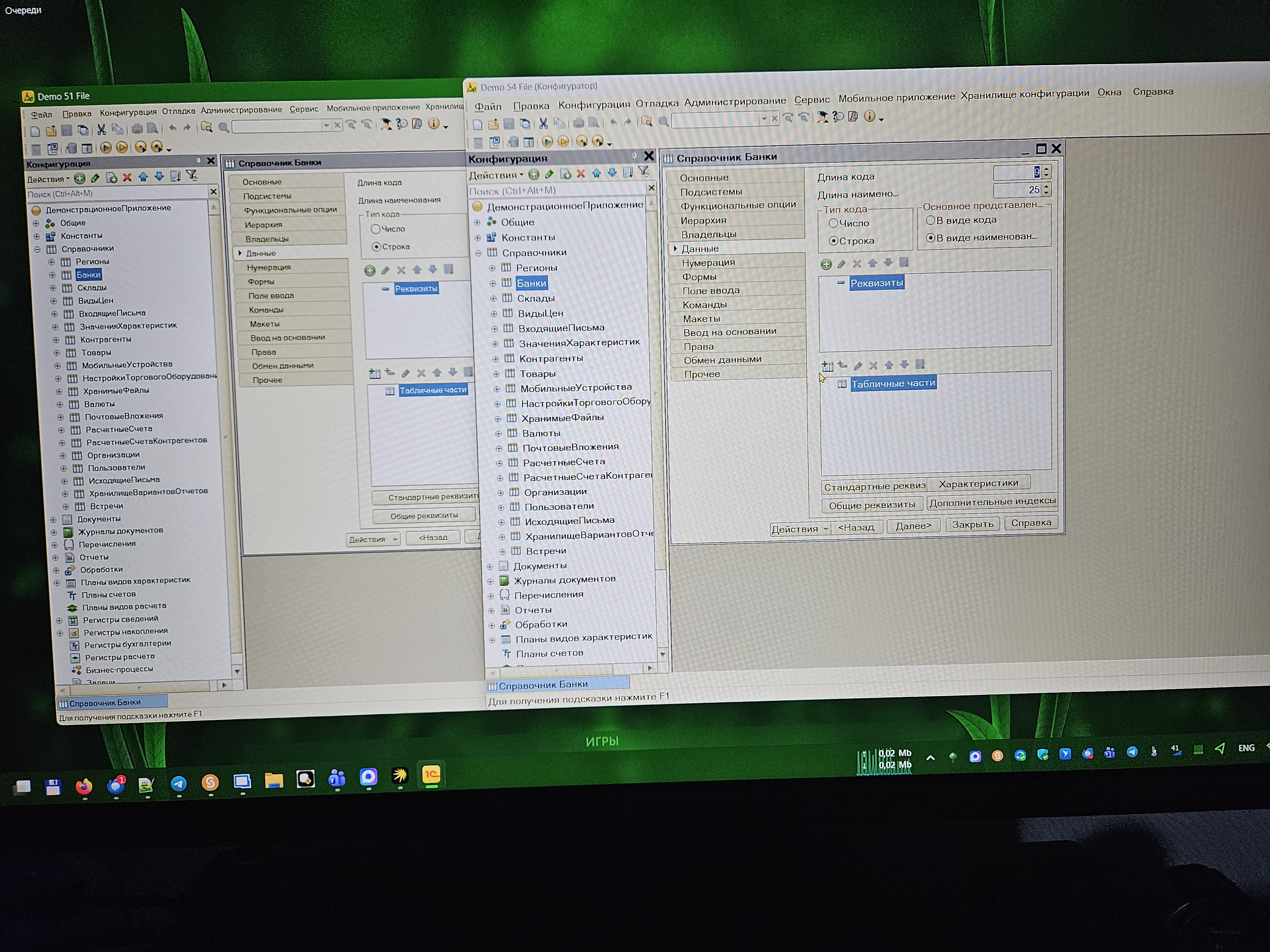The image size is (1270, 952).
Task: Click the first yellow play icon in Demo 54 toolbar
Action: pyautogui.click(x=547, y=141)
